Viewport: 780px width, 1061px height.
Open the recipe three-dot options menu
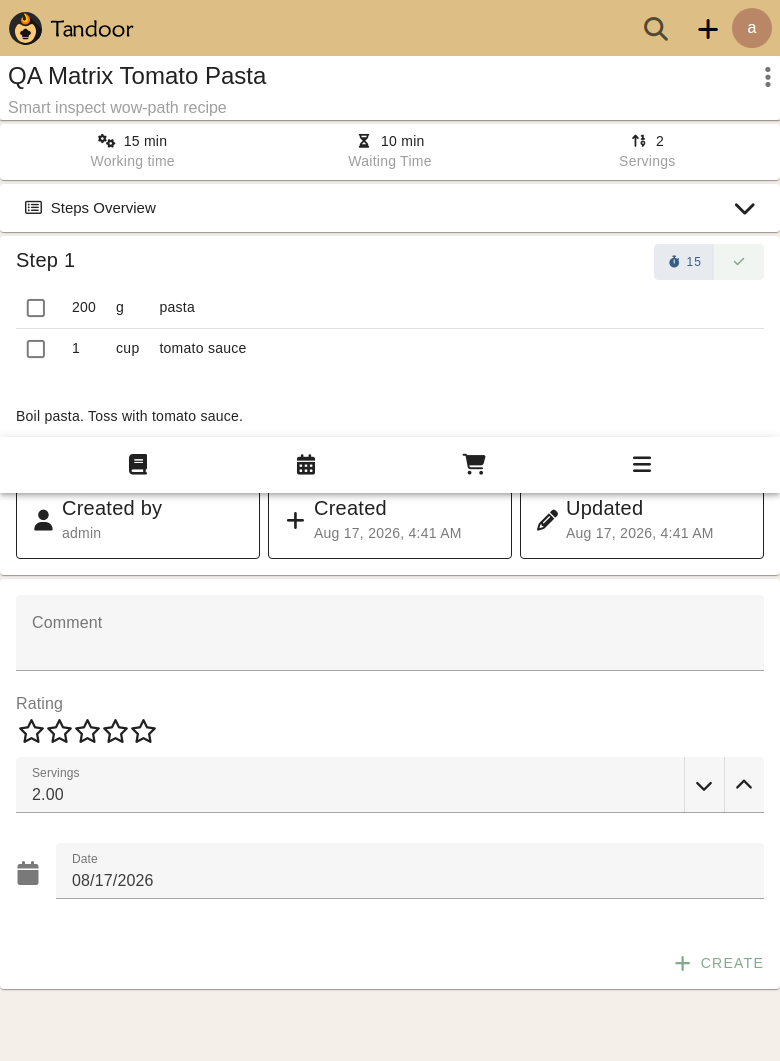[x=767, y=77]
